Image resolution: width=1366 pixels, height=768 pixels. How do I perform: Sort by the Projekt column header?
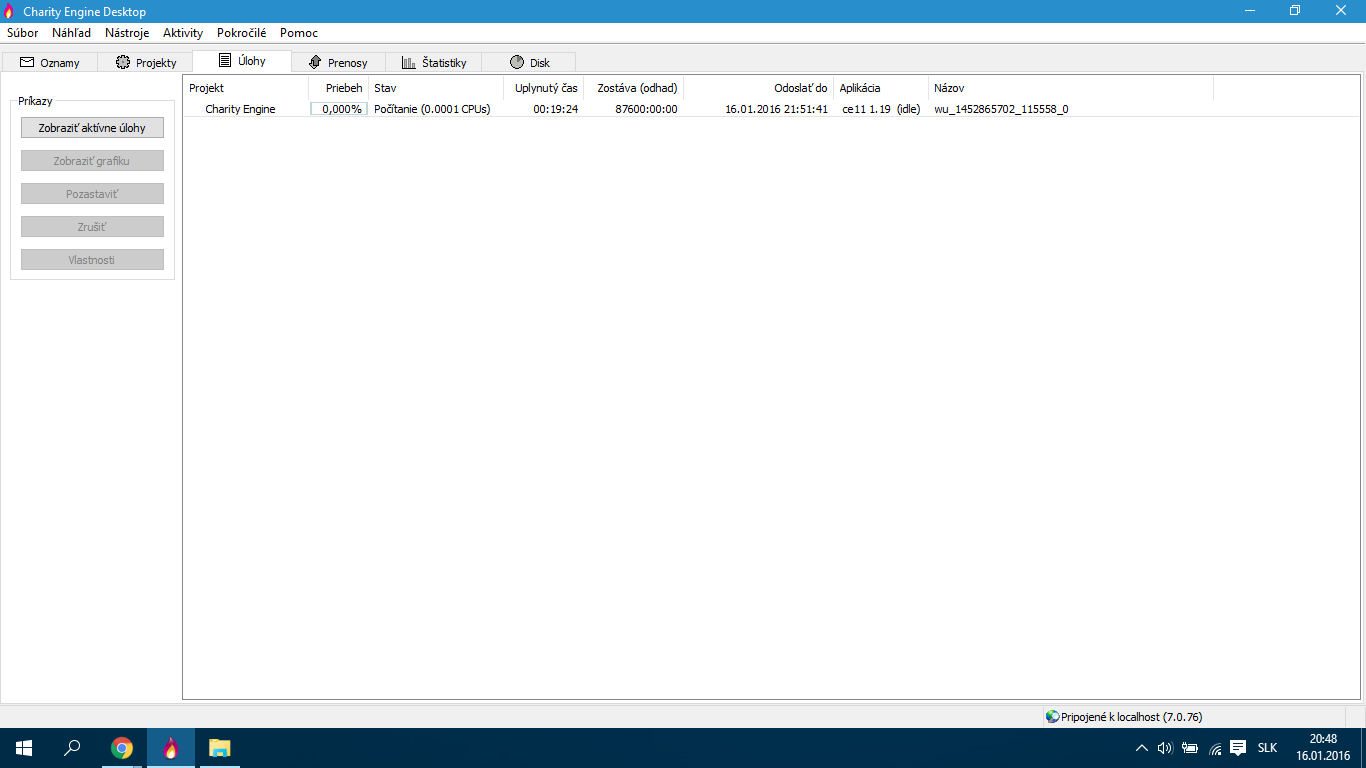coord(246,88)
